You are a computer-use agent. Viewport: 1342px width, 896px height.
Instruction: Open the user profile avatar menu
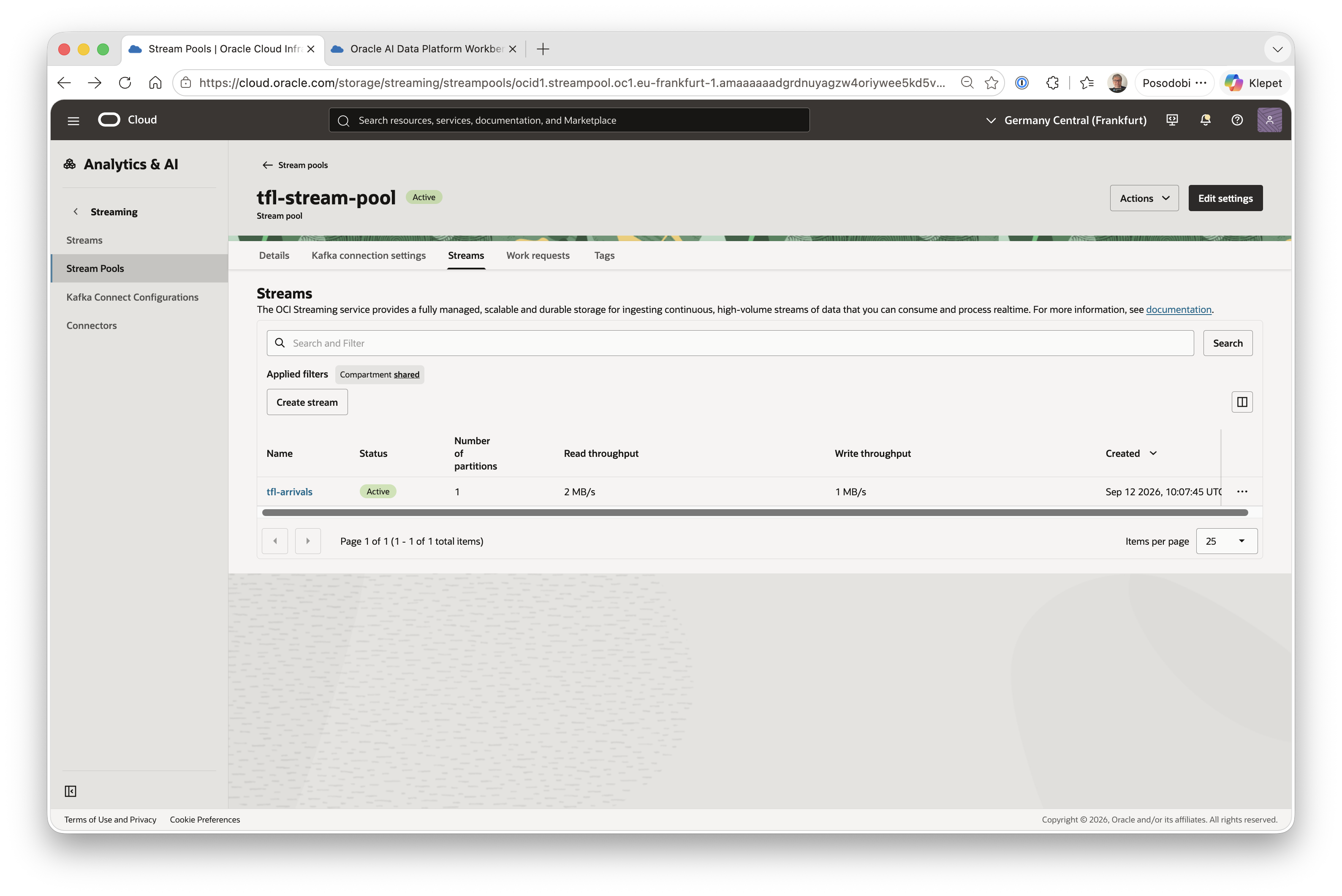[1269, 120]
